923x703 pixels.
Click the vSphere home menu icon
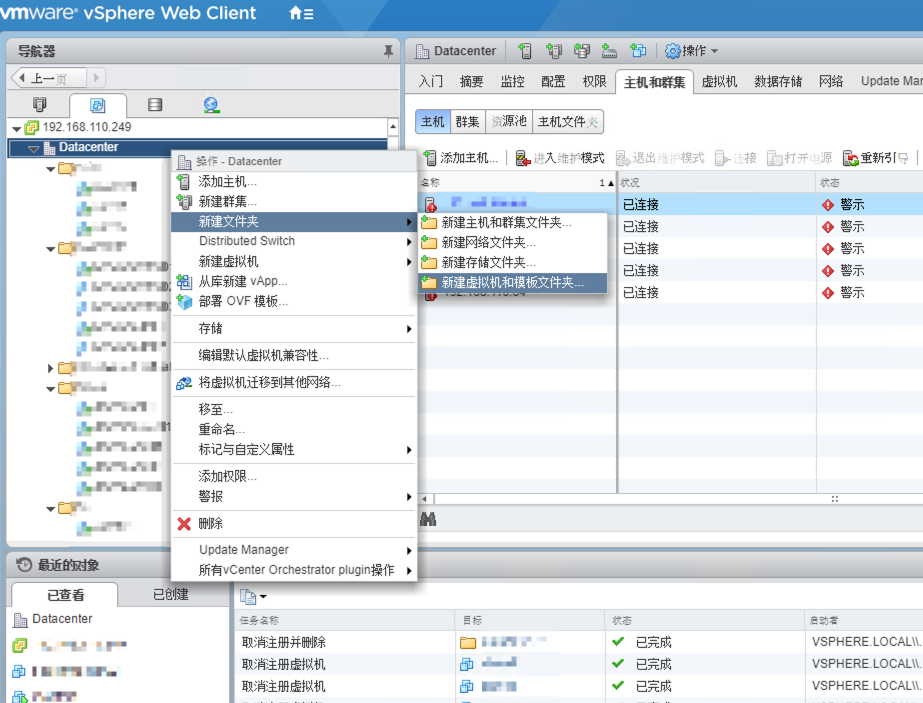click(x=300, y=14)
